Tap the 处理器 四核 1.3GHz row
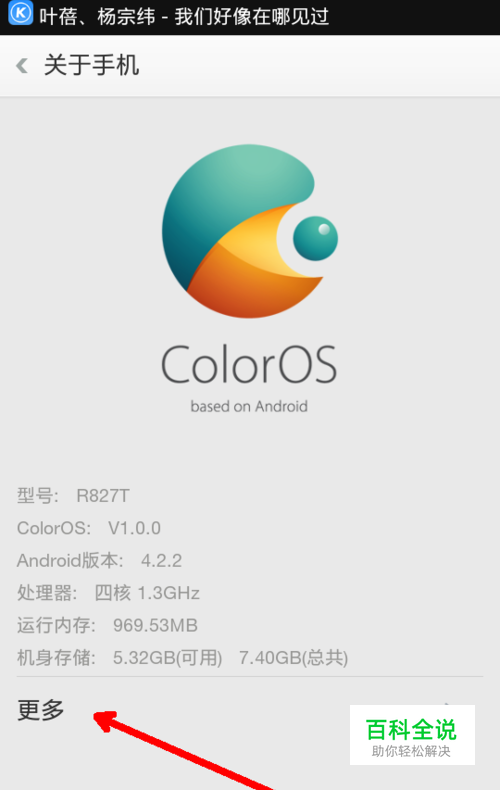Screen dimensions: 500x790 coord(108,592)
